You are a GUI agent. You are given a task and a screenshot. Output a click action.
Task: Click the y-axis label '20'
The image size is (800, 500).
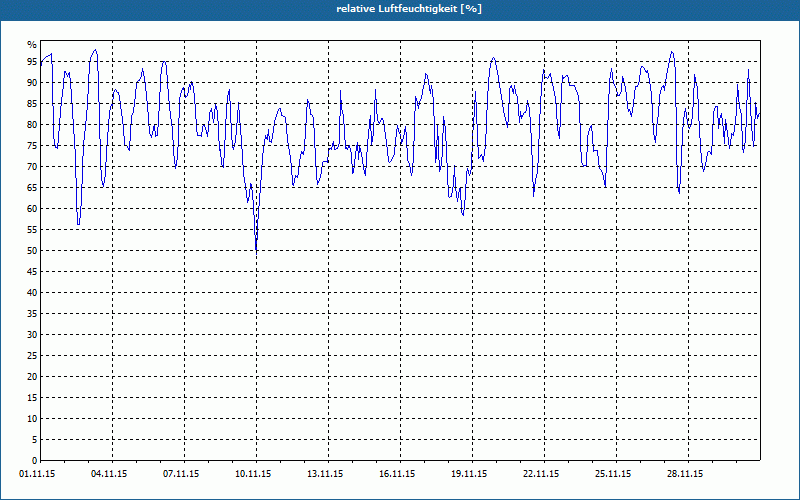32,377
